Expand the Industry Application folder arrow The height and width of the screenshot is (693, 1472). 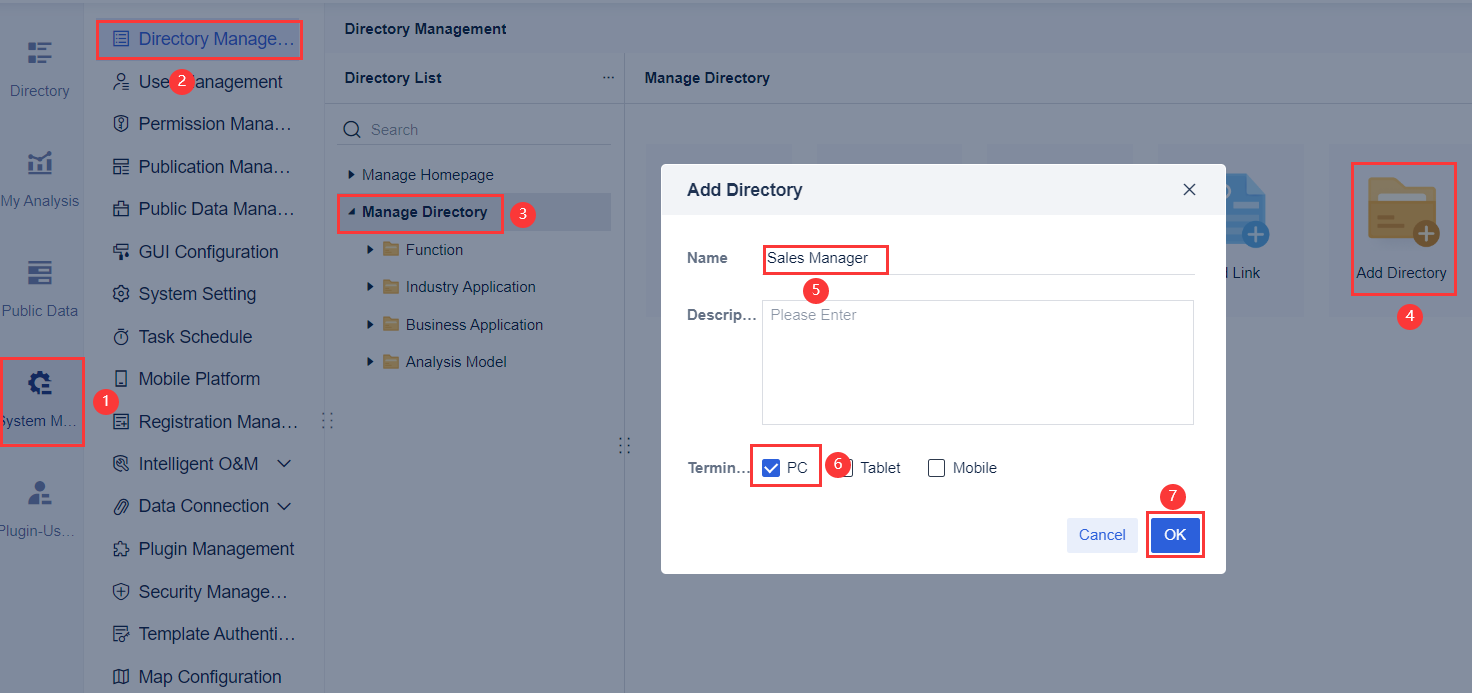(x=370, y=287)
